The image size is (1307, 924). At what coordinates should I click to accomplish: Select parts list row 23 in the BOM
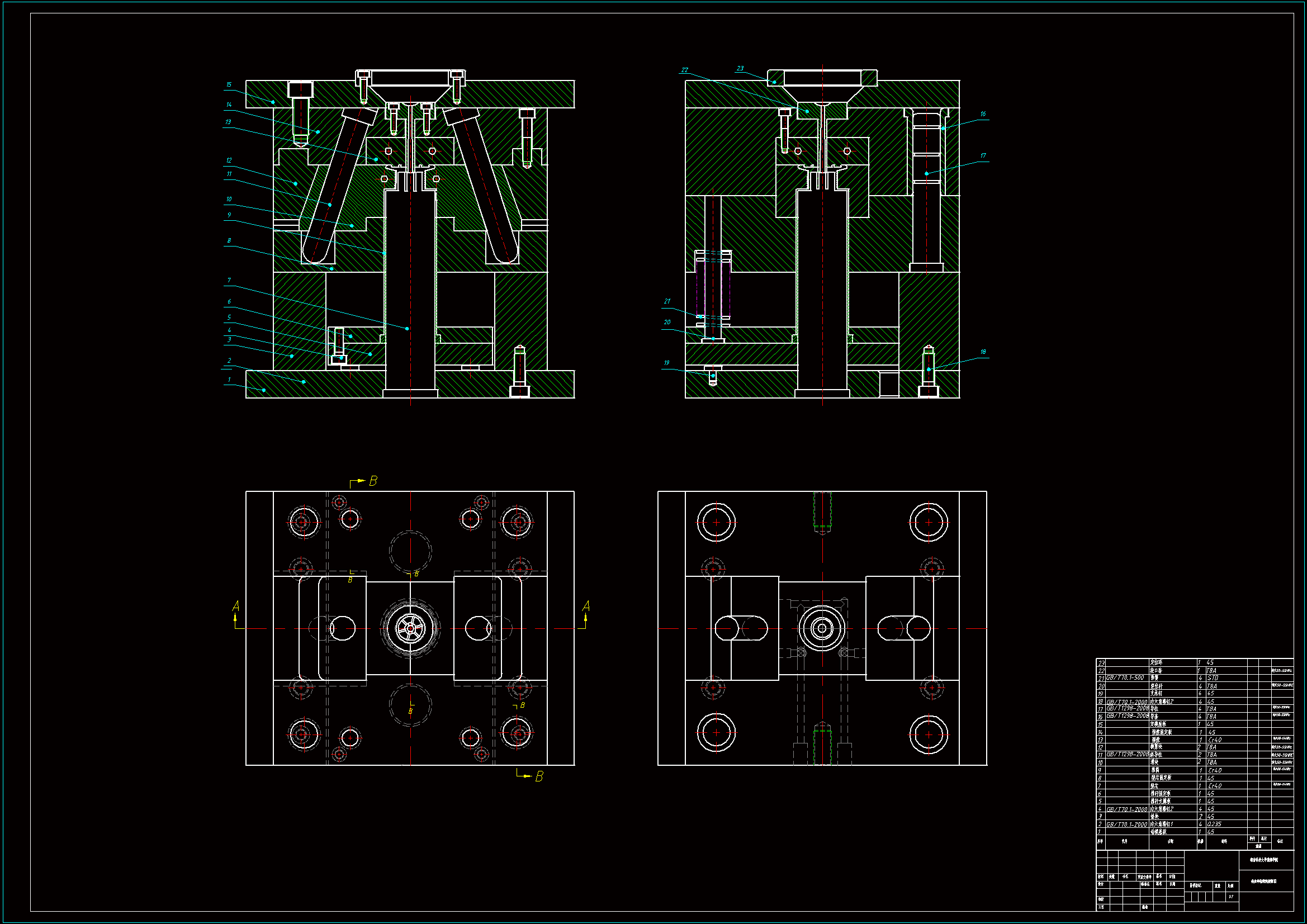click(x=1101, y=664)
